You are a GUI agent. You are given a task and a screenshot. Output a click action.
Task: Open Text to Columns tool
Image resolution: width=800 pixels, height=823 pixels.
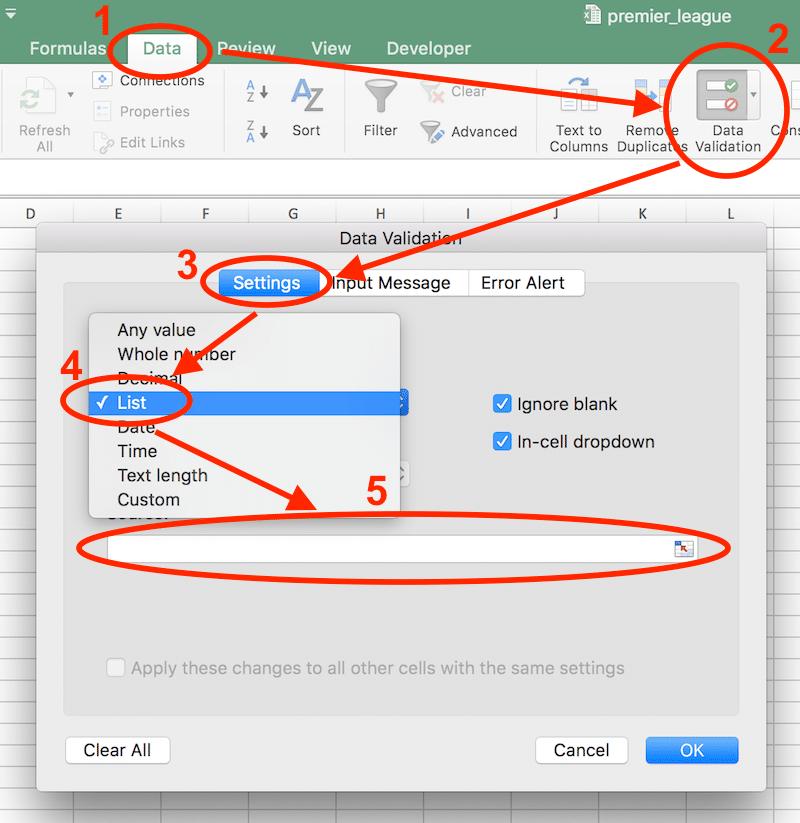tap(578, 94)
